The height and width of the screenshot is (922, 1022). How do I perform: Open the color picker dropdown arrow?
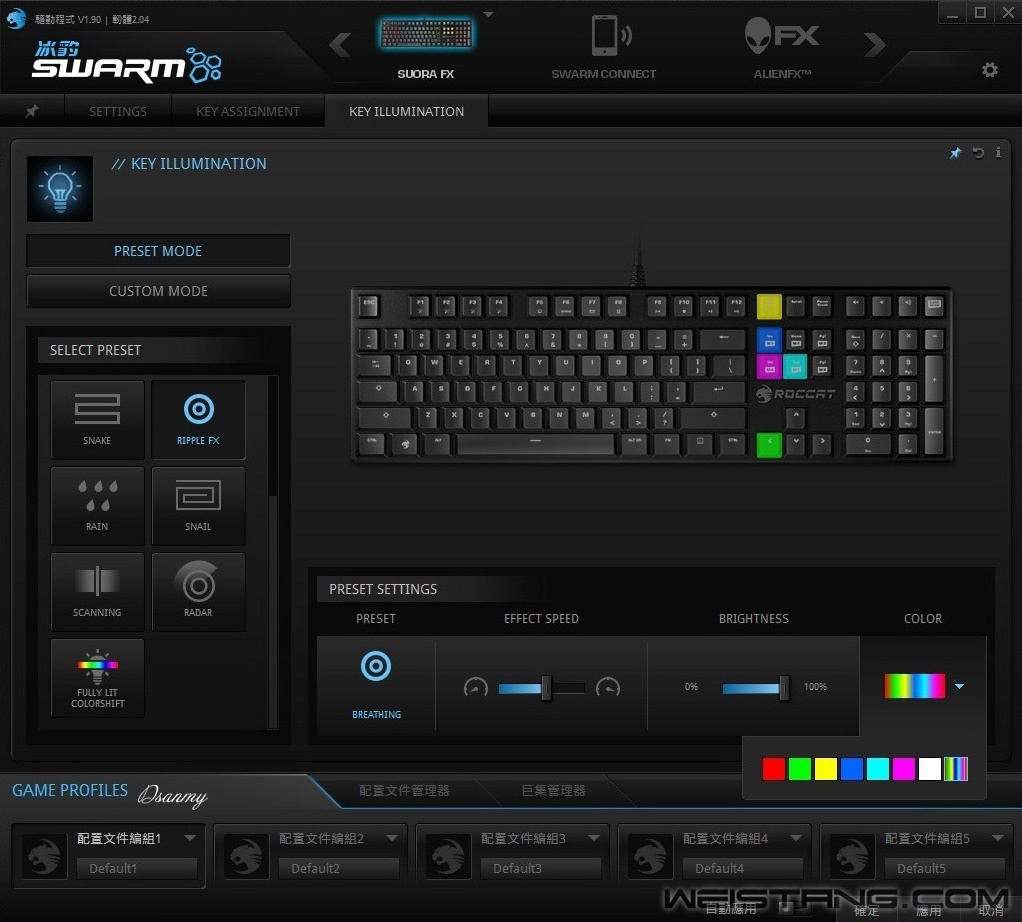click(x=959, y=686)
